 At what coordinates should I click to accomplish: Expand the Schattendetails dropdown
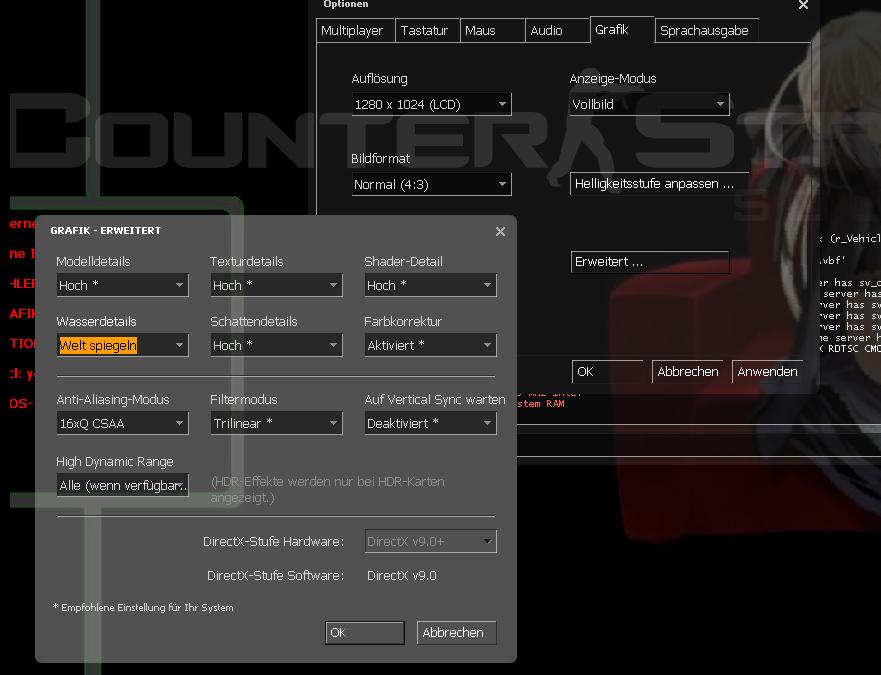click(276, 345)
